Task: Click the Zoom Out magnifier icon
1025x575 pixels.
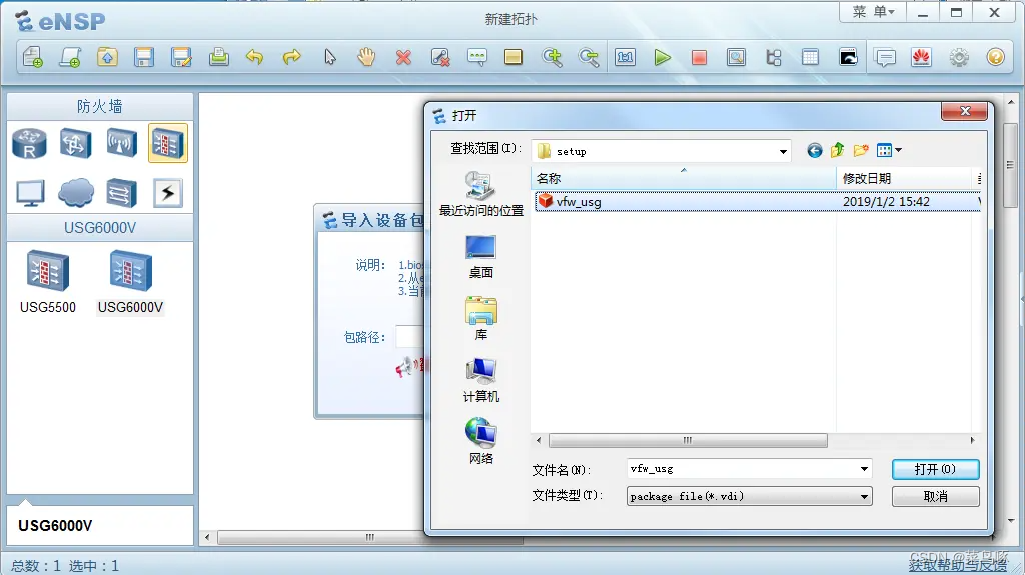Action: click(x=588, y=58)
